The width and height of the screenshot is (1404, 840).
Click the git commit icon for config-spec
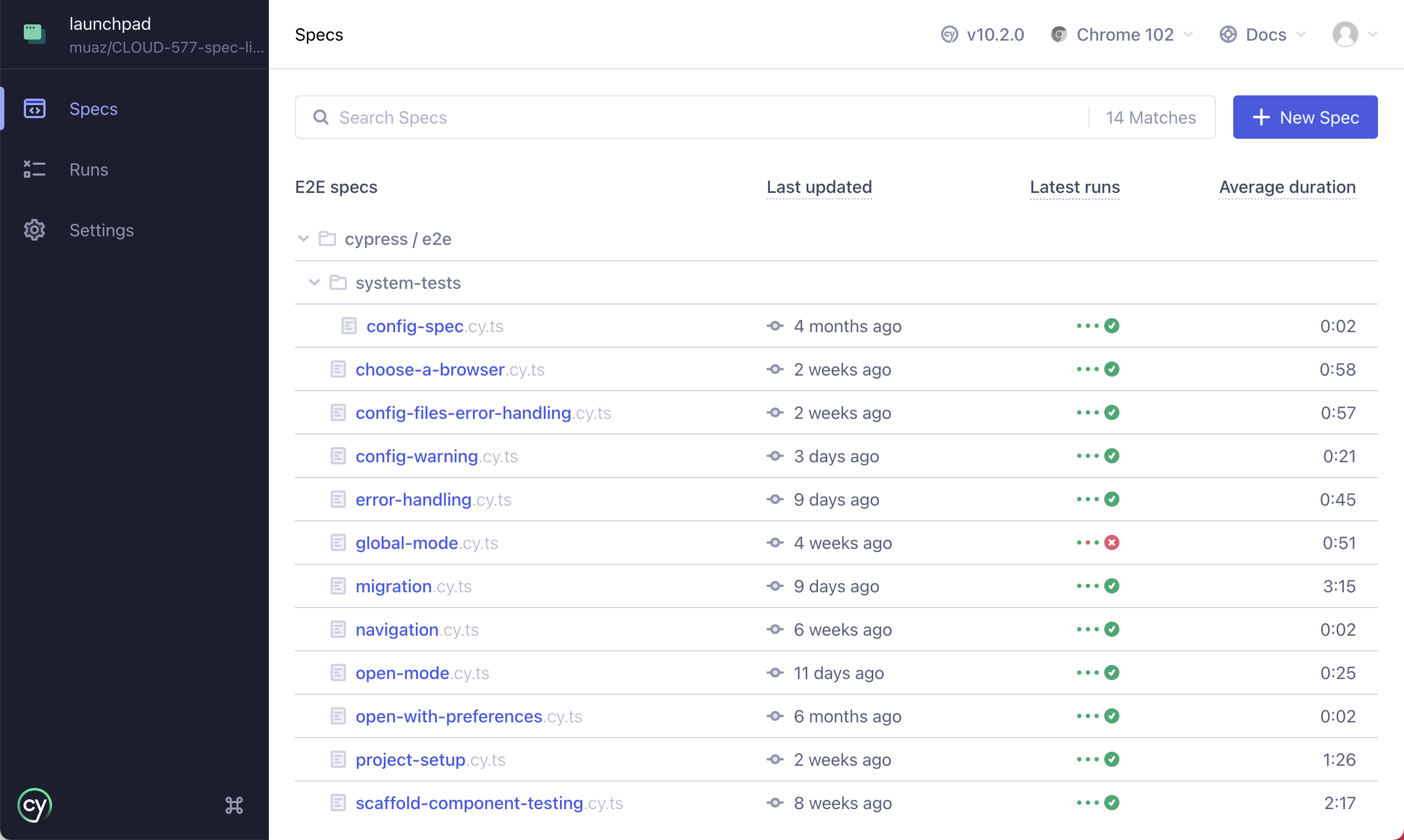coord(775,326)
